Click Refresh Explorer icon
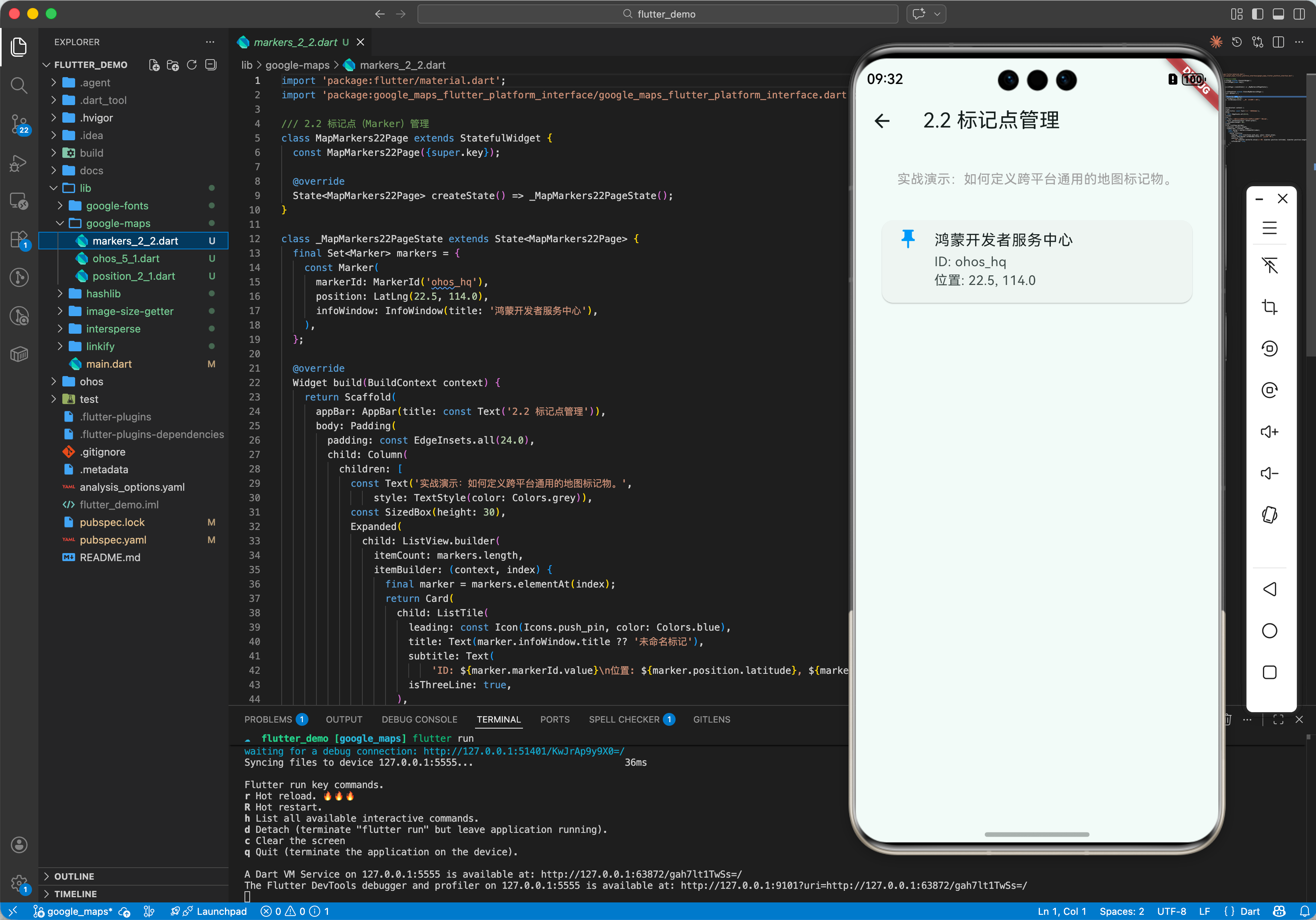This screenshot has height=920, width=1316. coord(192,65)
